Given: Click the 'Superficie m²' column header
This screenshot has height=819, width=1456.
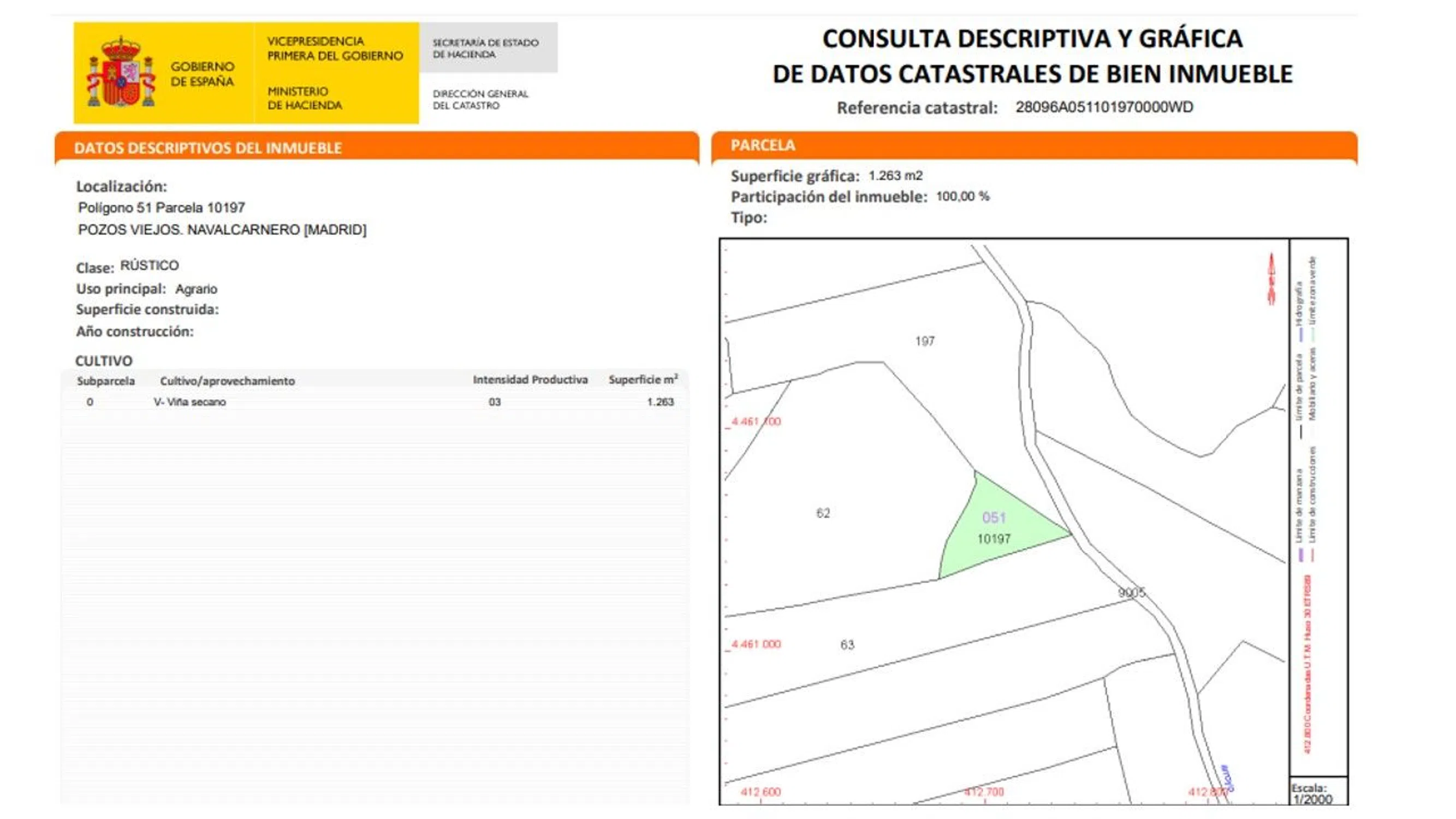Looking at the screenshot, I should coord(643,379).
